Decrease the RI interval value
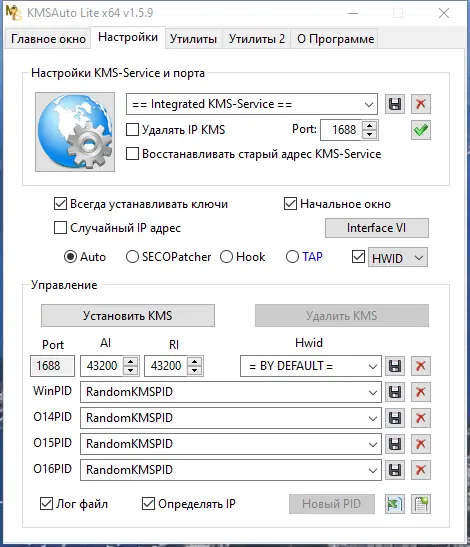 pos(195,370)
